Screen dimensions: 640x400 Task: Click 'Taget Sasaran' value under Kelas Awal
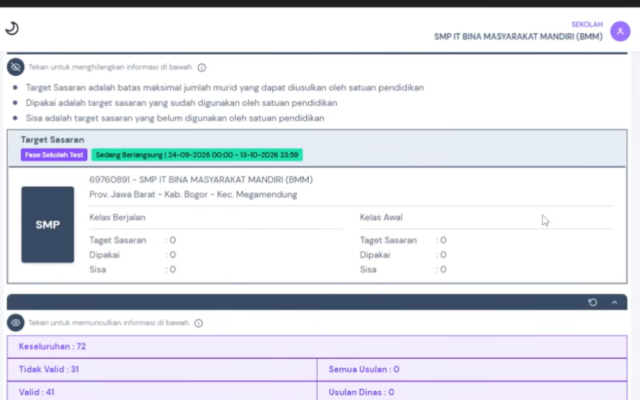443,240
